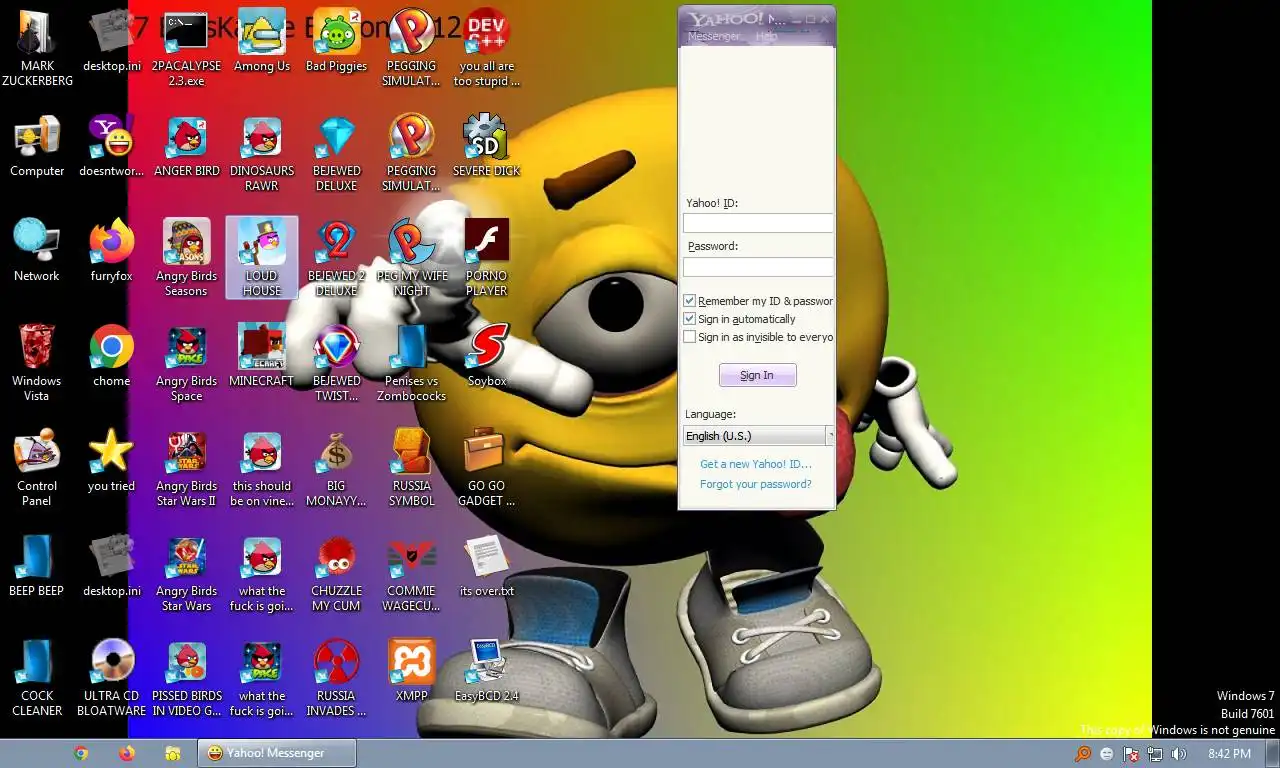Image resolution: width=1280 pixels, height=768 pixels.
Task: Select the MINECRAFT desktop icon
Action: [261, 356]
